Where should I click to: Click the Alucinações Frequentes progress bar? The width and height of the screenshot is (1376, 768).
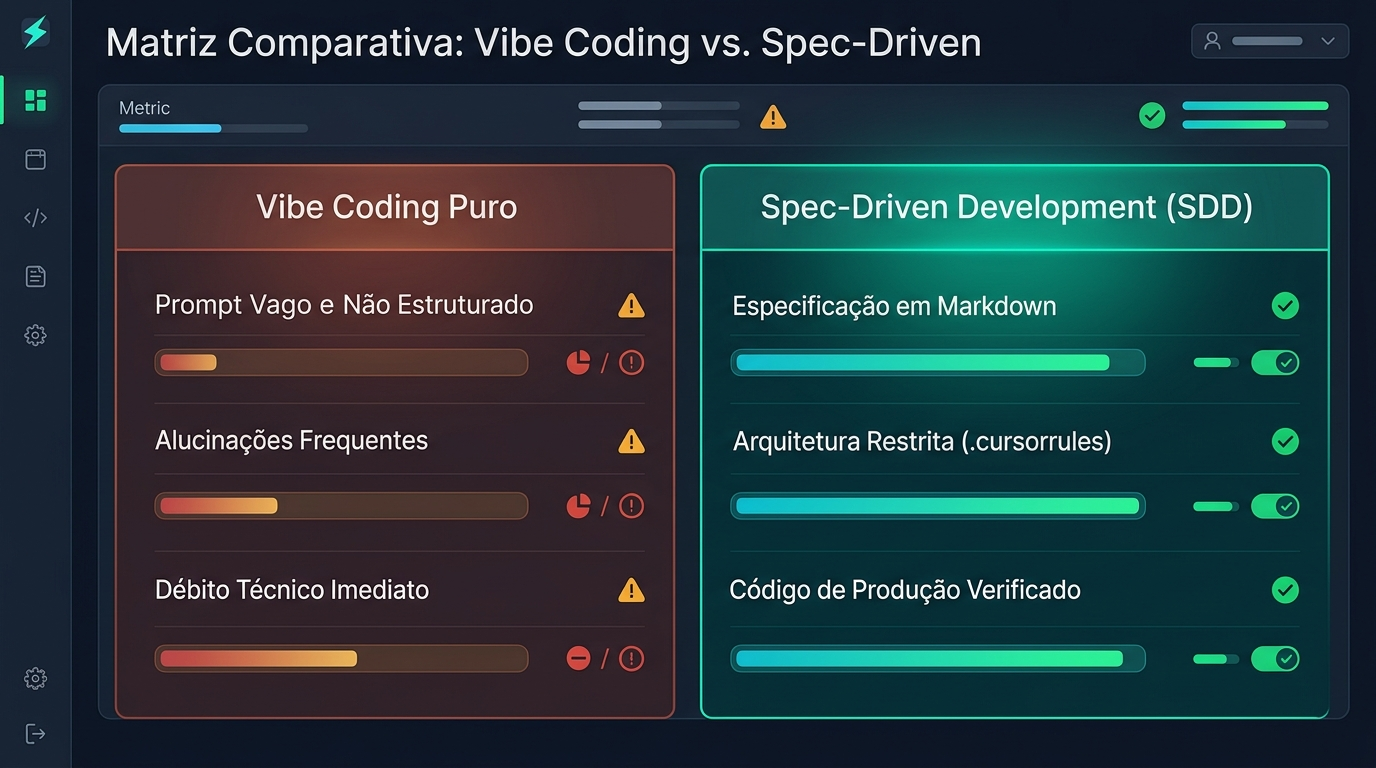click(341, 506)
